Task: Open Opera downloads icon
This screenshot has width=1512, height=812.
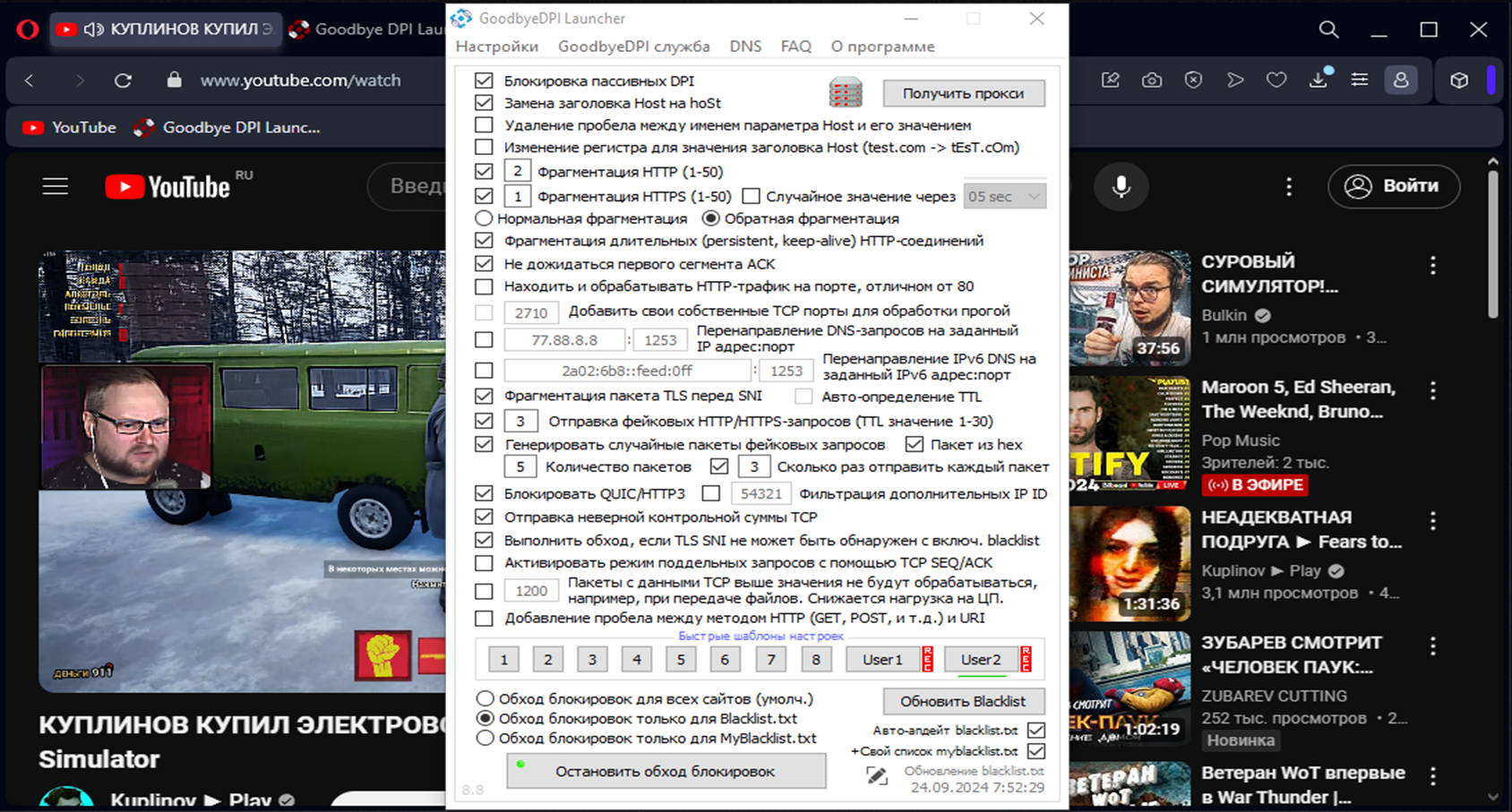Action: [1319, 81]
